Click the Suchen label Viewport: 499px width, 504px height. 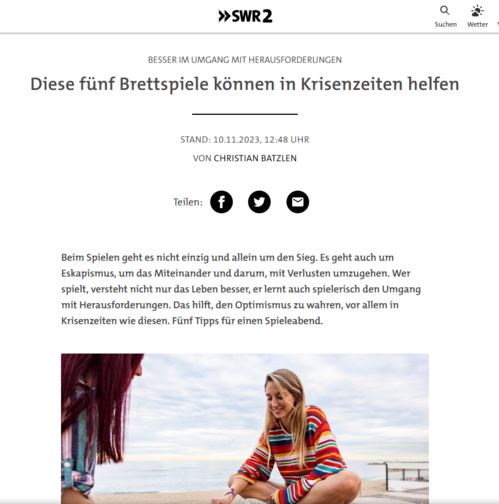tap(445, 24)
